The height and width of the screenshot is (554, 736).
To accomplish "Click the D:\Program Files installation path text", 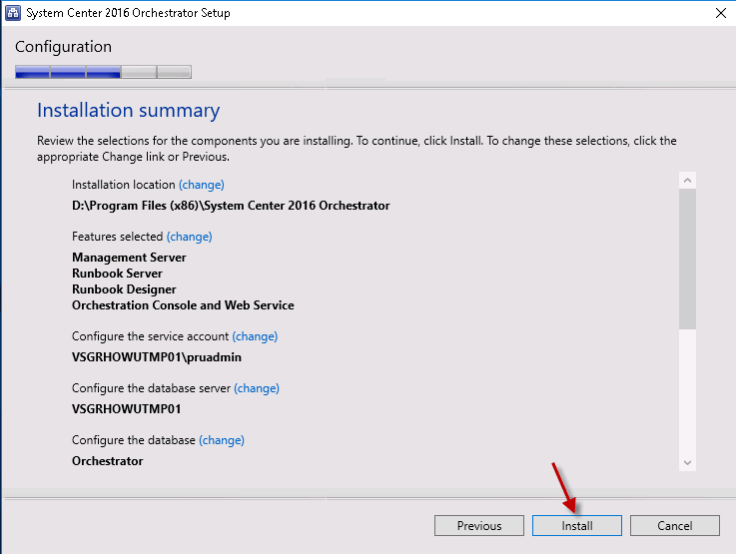I will pyautogui.click(x=230, y=205).
